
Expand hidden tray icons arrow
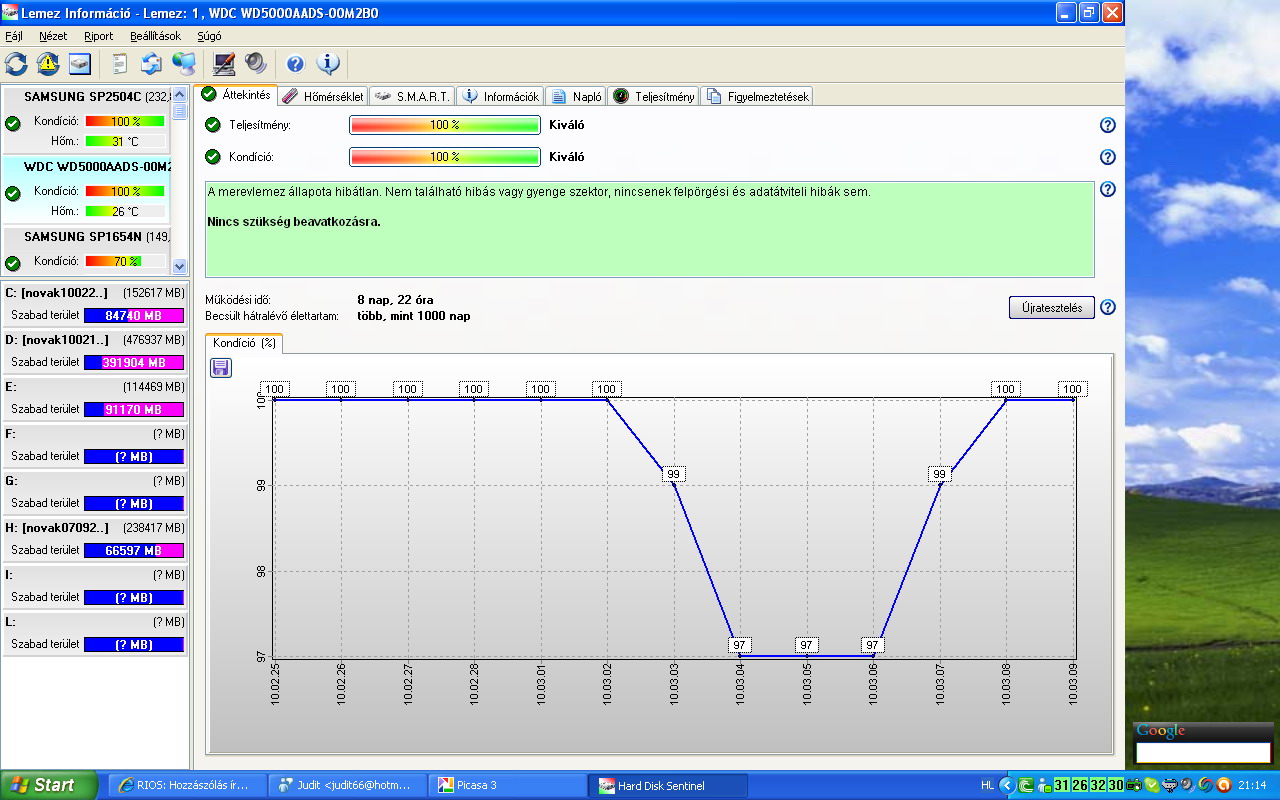pos(1008,785)
